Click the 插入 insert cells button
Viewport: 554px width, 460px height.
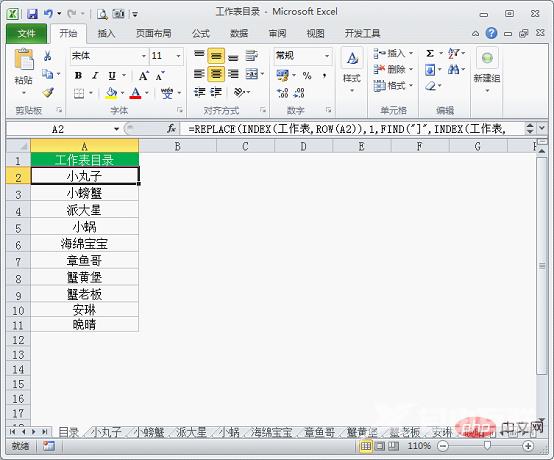pyautogui.click(x=393, y=53)
